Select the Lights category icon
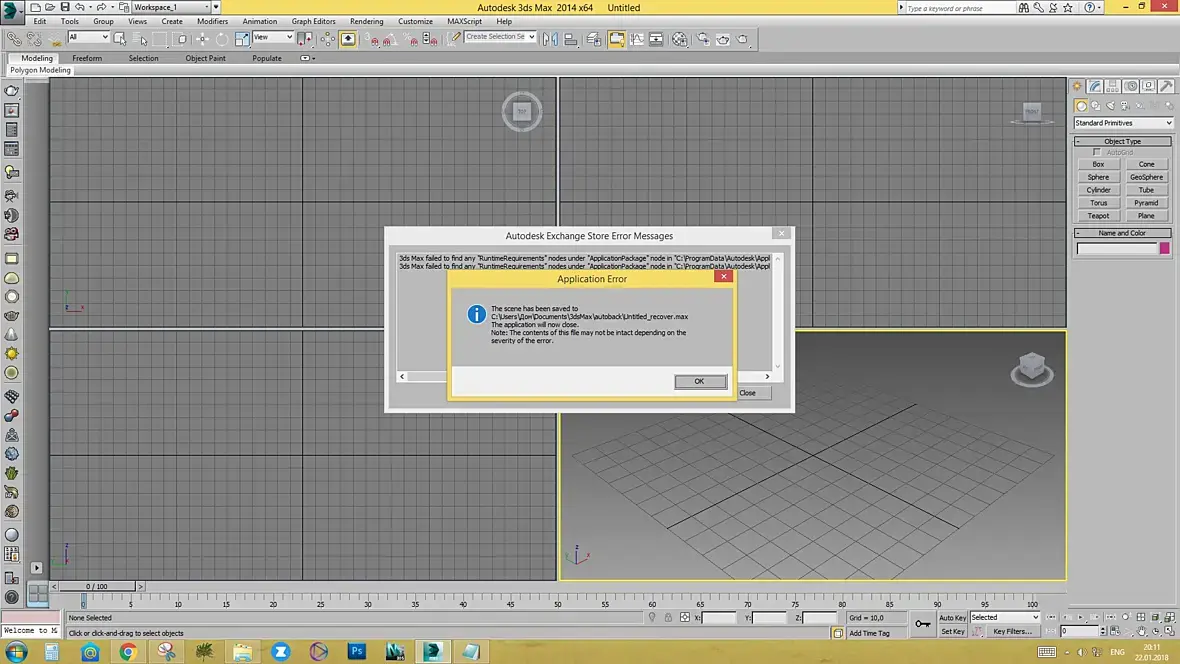1180x664 pixels. (x=1110, y=105)
